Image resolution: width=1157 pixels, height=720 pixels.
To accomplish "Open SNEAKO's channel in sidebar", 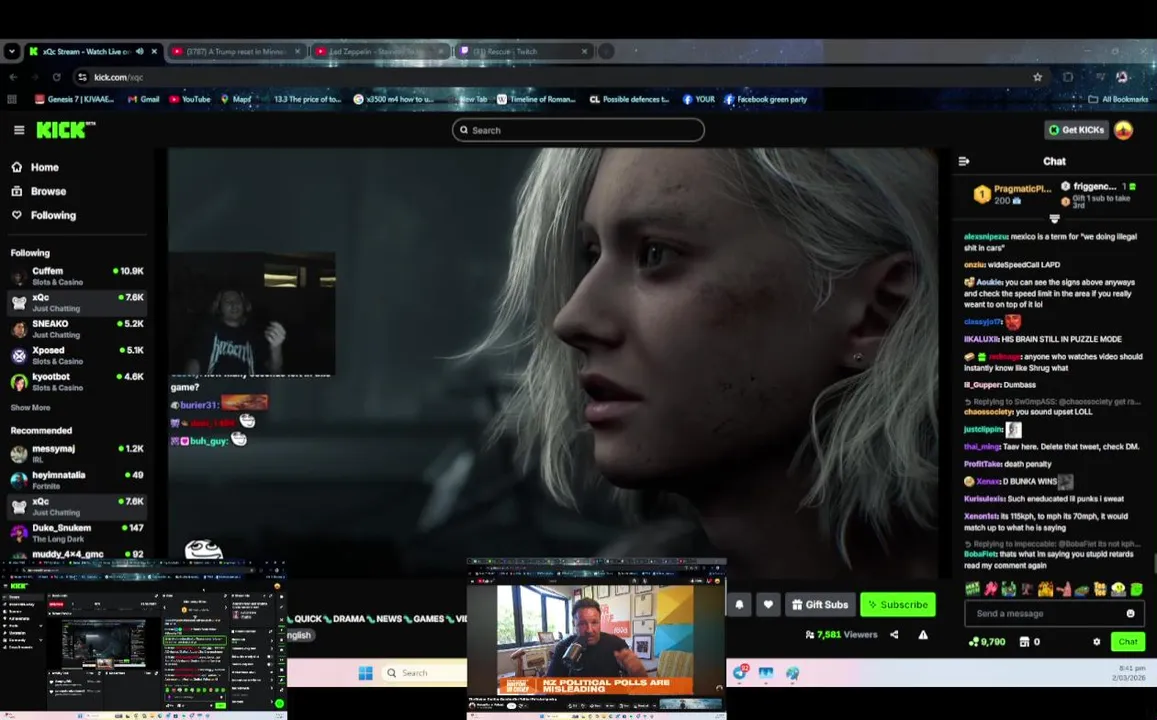I will [77, 329].
